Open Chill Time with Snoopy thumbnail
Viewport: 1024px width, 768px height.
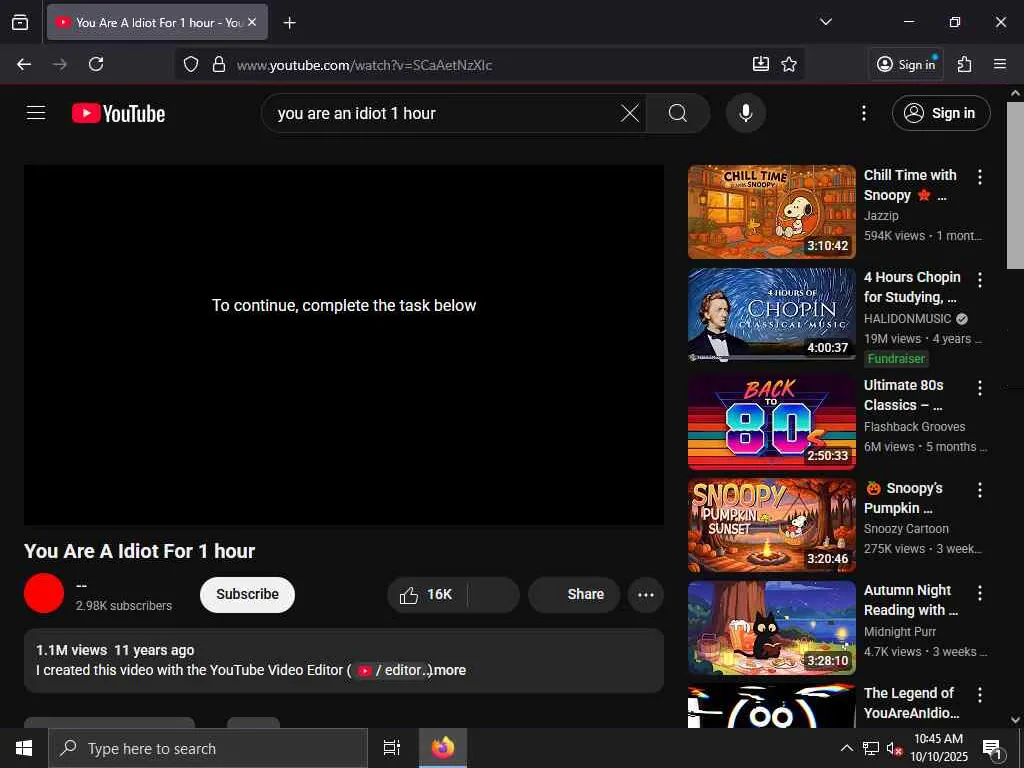coord(771,212)
